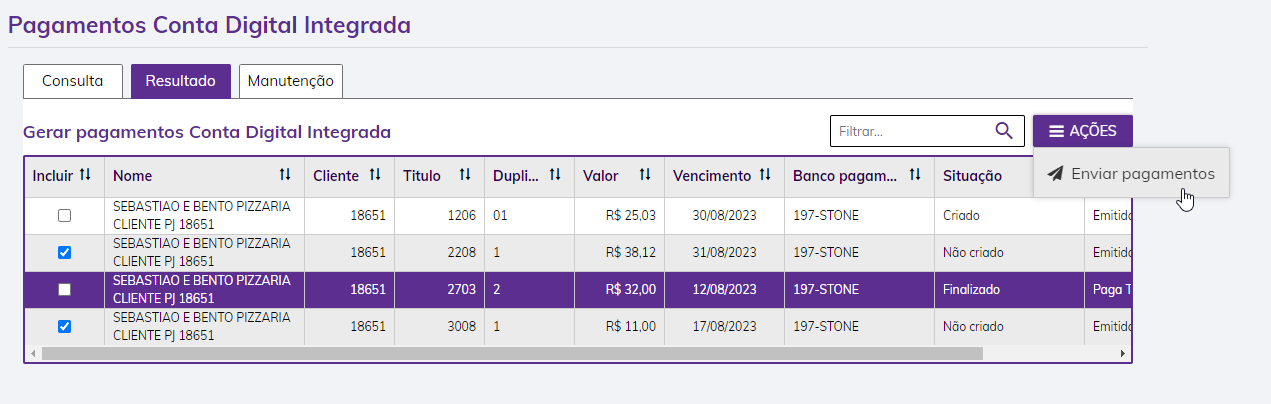Check the Incluir box for title 1206
Image resolution: width=1271 pixels, height=404 pixels.
click(65, 215)
